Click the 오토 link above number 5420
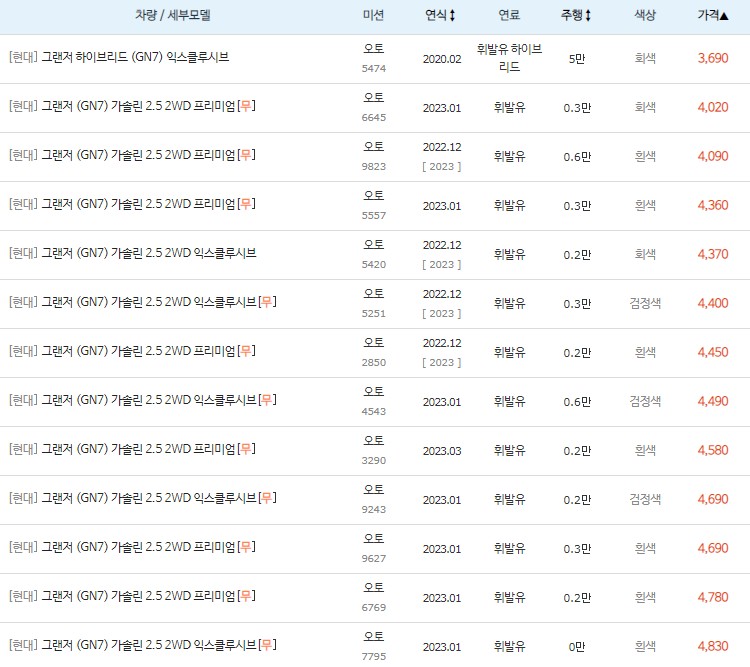This screenshot has width=750, height=667. (374, 244)
